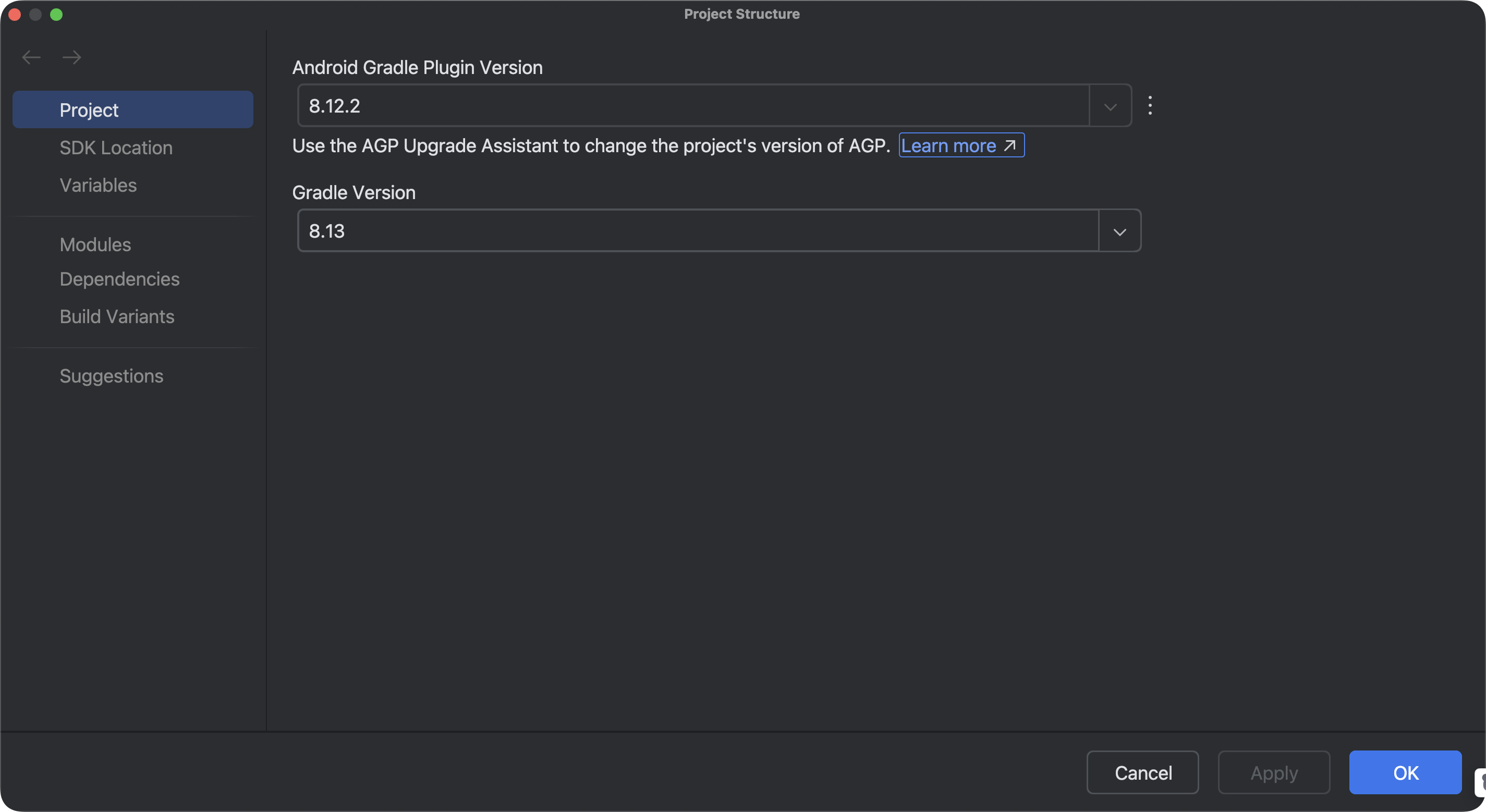Click the Apply button
1486x812 pixels.
1274,772
